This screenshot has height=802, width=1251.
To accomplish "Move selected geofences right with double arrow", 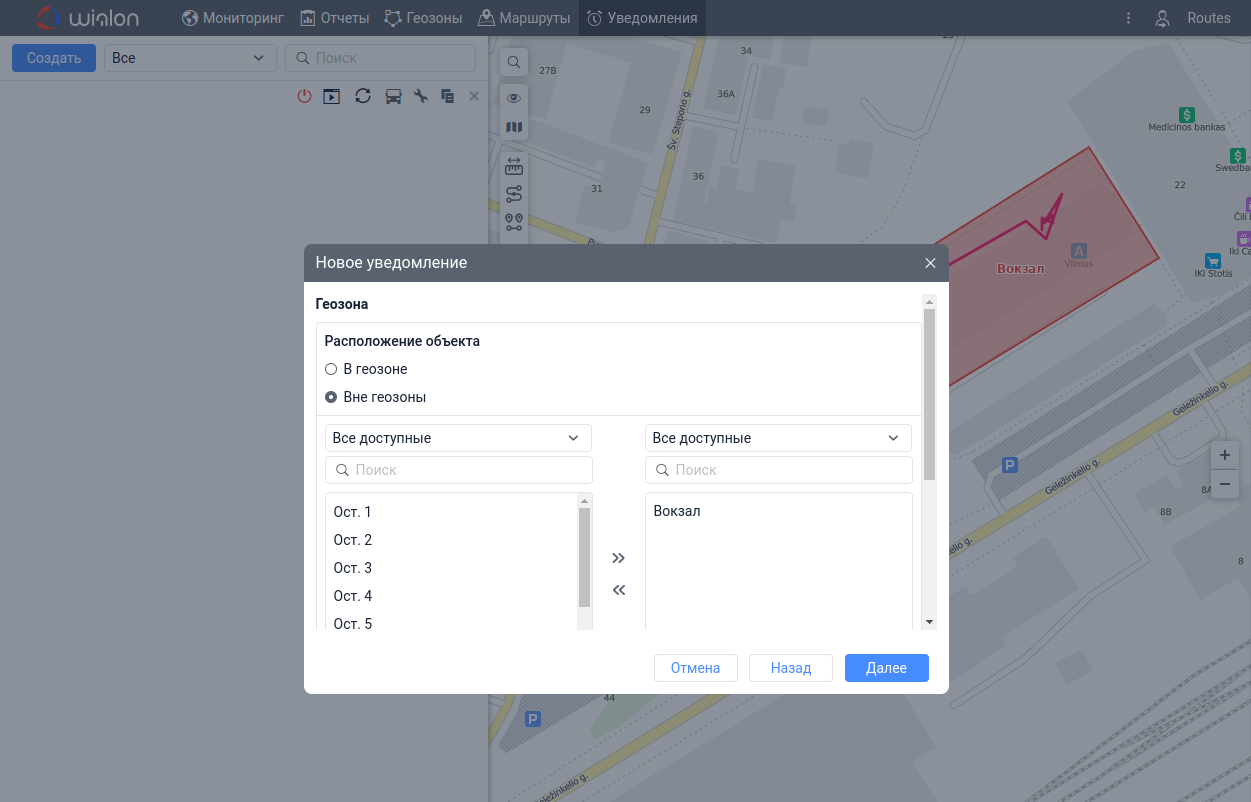I will pos(618,558).
